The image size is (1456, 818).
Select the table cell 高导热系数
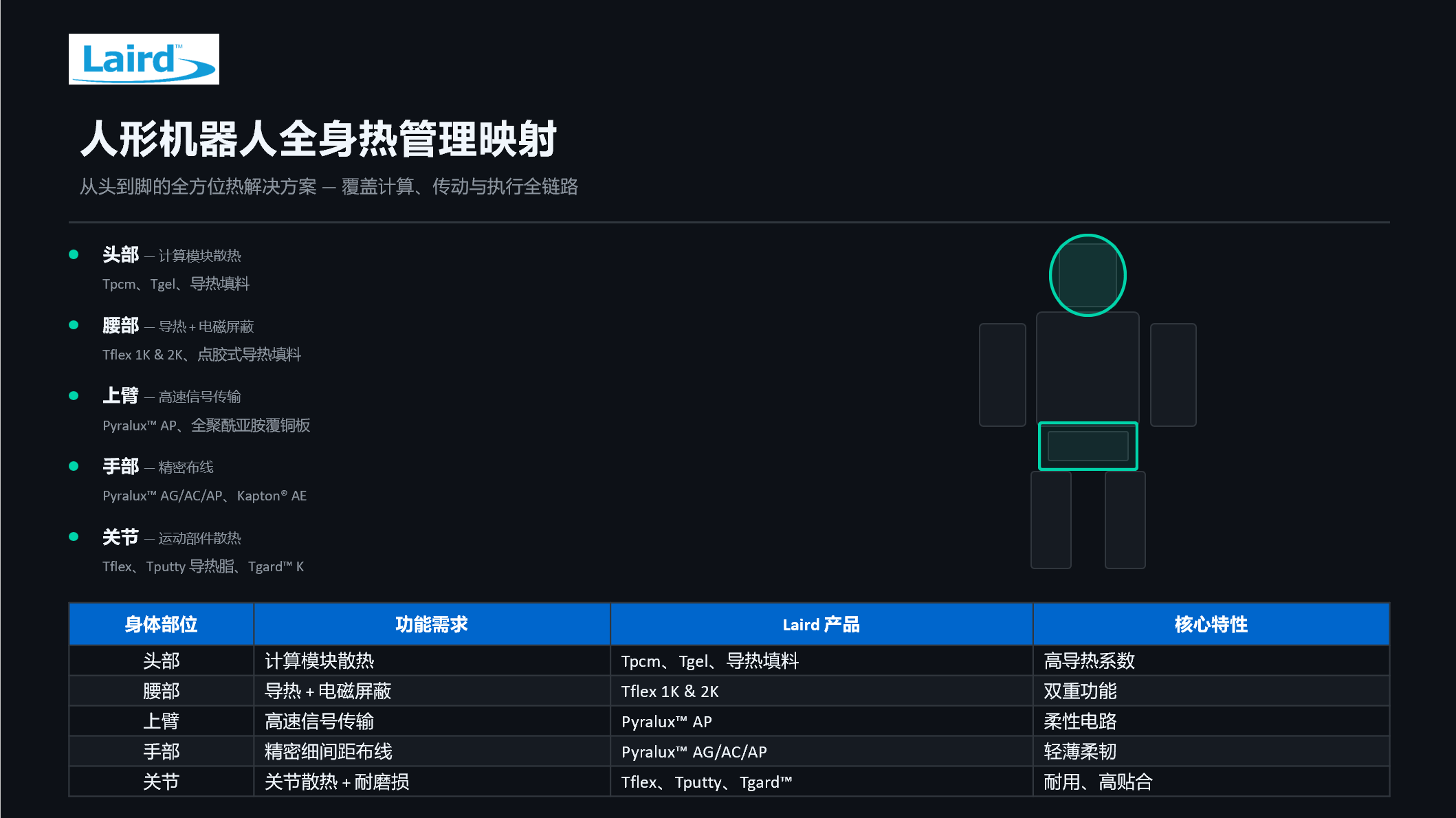(x=1211, y=661)
